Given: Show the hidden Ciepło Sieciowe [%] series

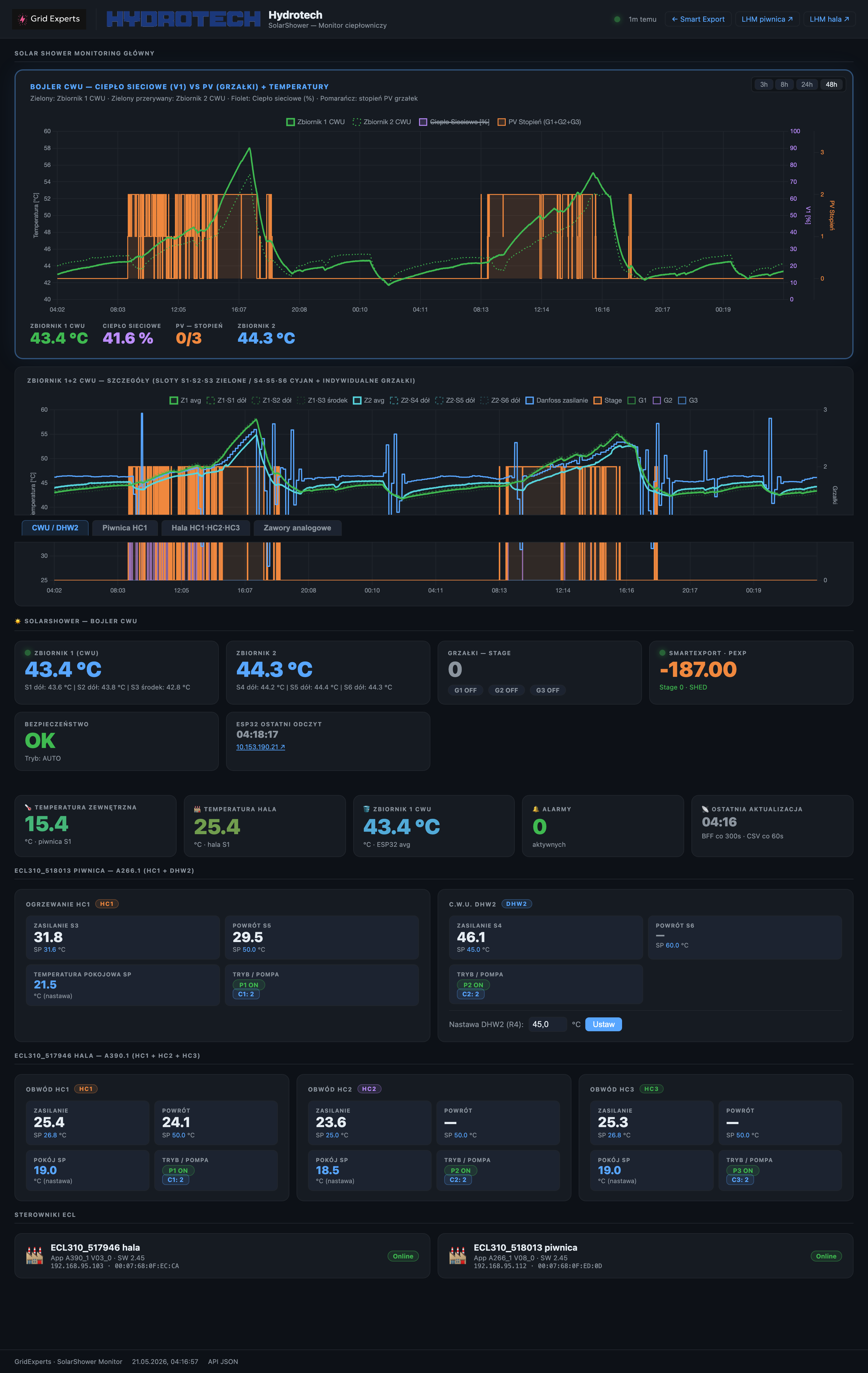Looking at the screenshot, I should (x=454, y=122).
